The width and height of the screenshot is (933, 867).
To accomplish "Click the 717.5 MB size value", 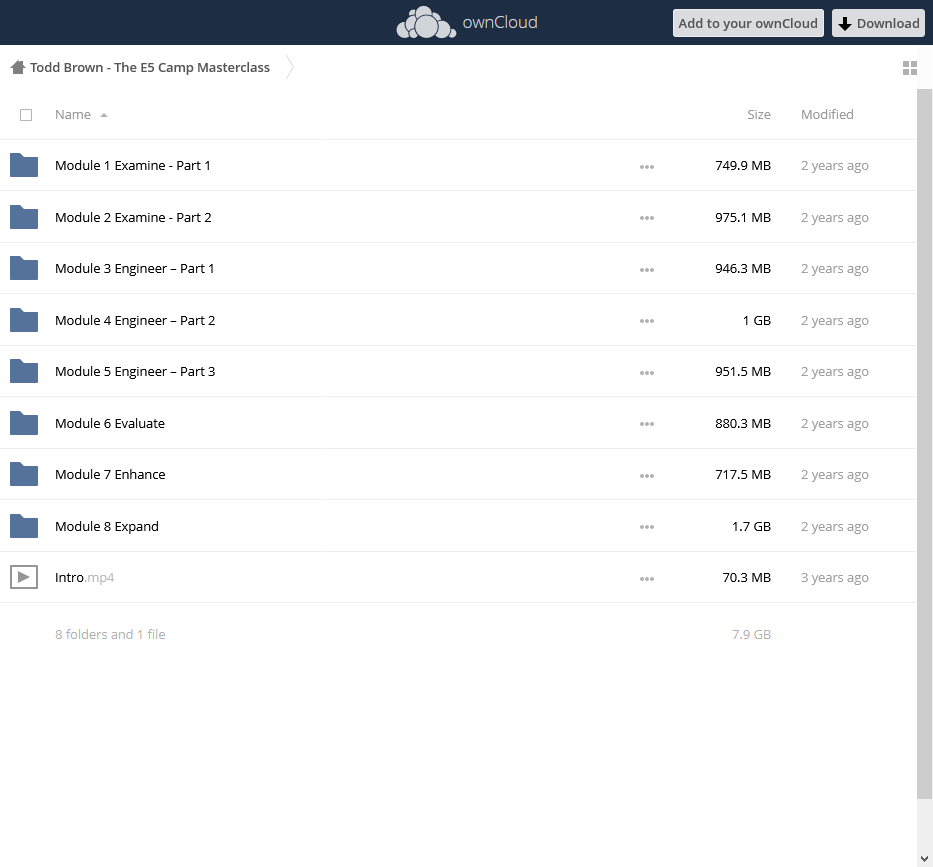I will [x=743, y=474].
